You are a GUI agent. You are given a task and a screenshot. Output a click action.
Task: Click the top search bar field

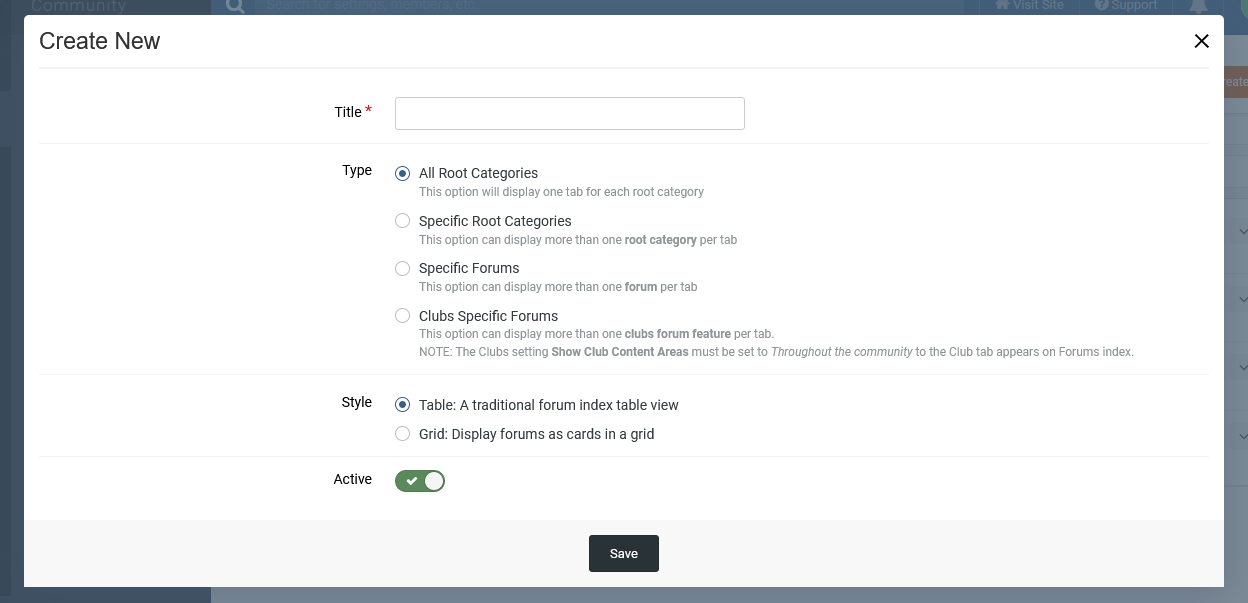610,6
